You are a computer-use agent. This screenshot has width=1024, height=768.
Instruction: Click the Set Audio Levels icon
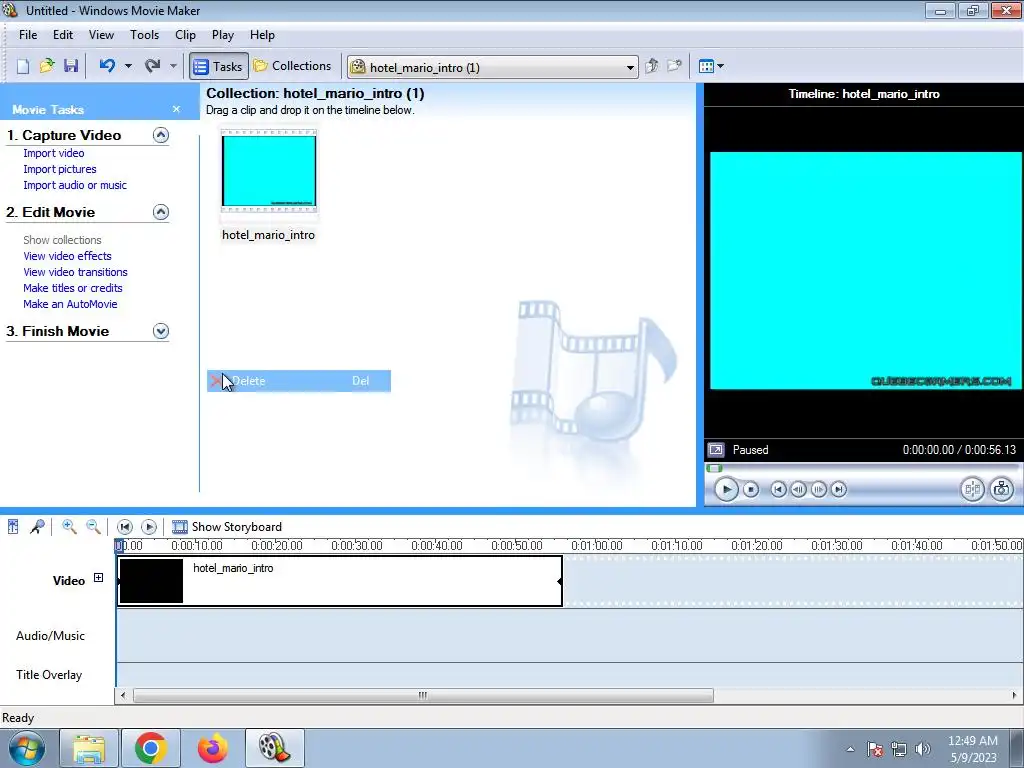13,527
